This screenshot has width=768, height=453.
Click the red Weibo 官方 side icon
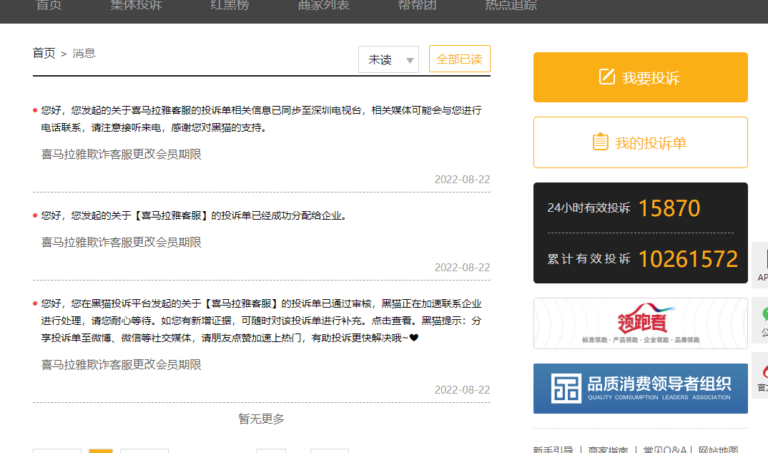(762, 372)
